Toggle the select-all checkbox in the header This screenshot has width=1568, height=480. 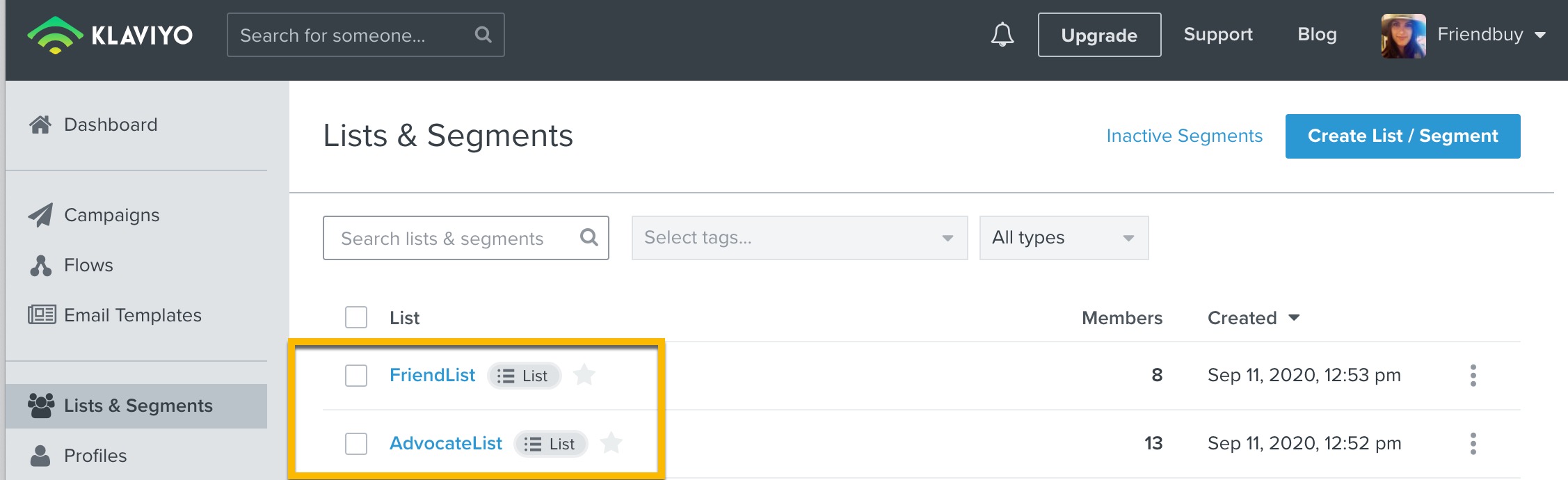click(x=356, y=317)
